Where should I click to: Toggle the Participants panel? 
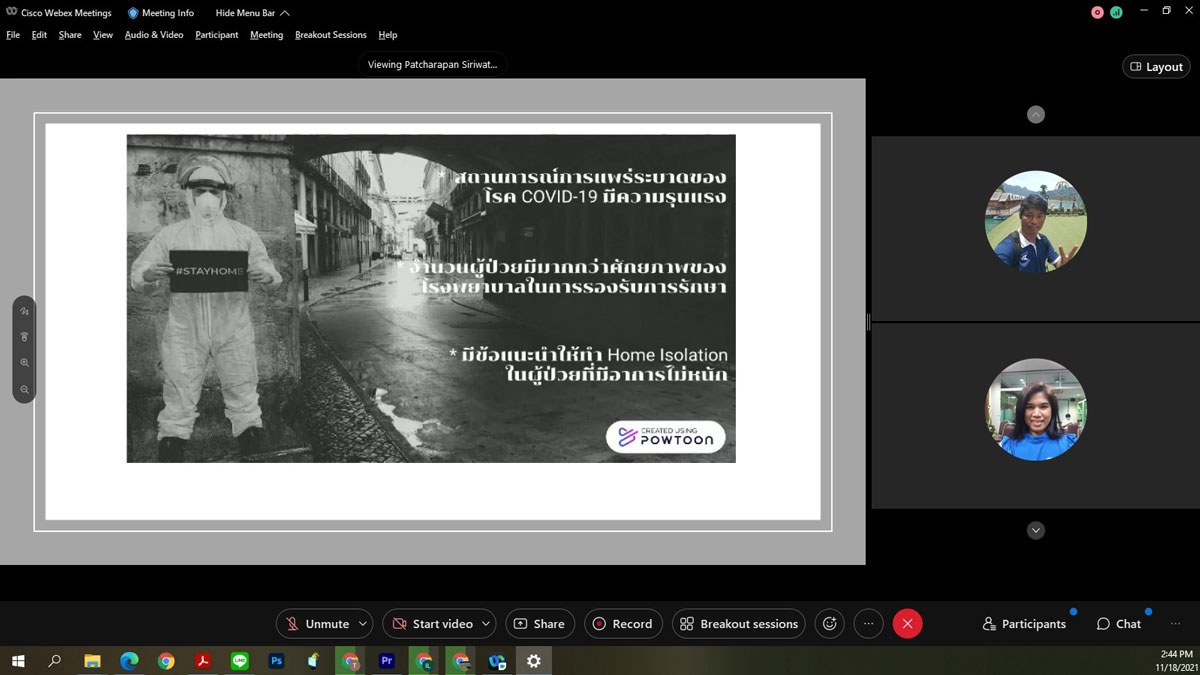point(1024,624)
